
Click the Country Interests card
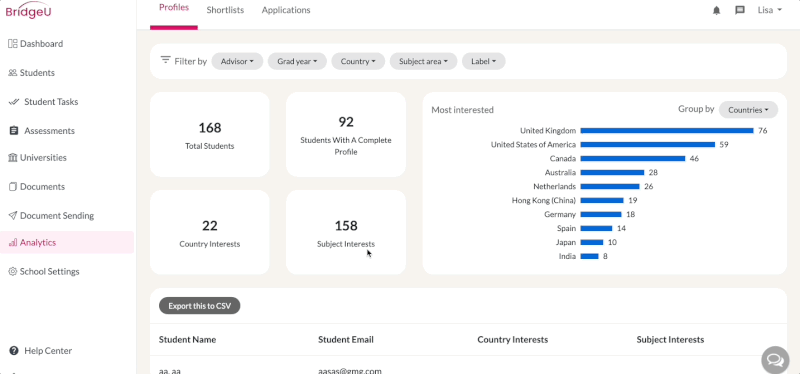point(210,233)
